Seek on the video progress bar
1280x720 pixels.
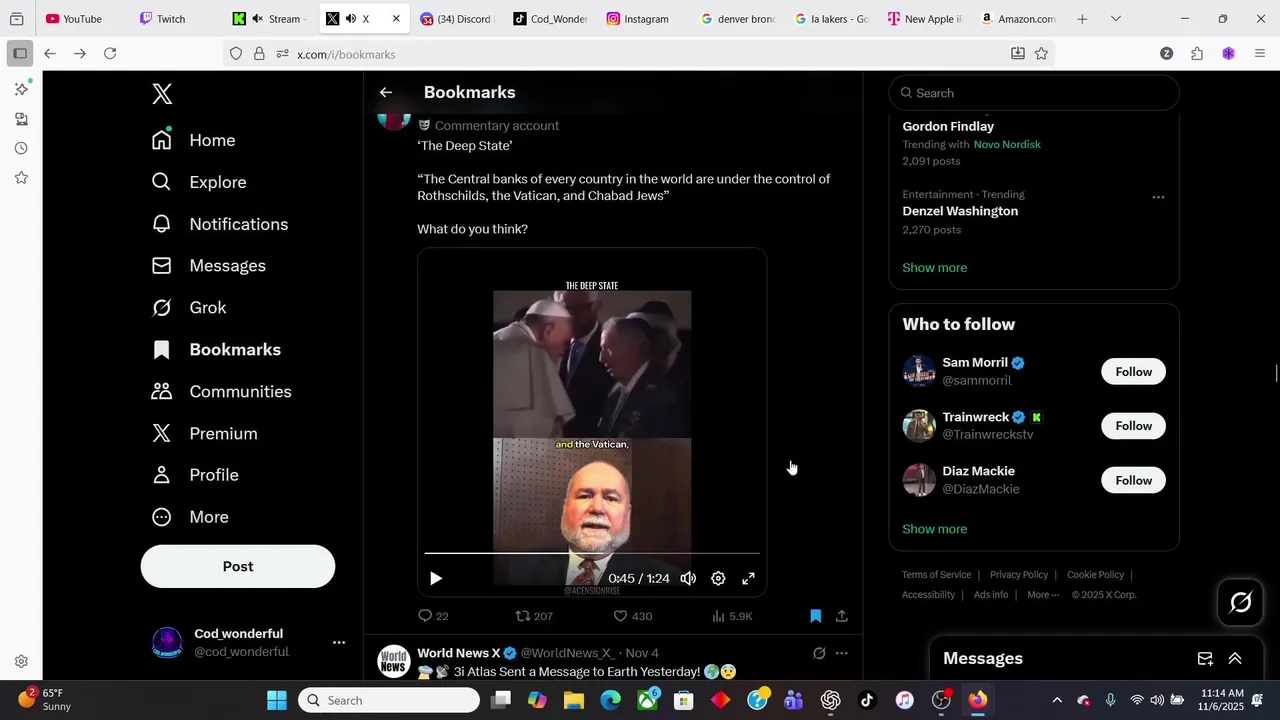(x=592, y=553)
